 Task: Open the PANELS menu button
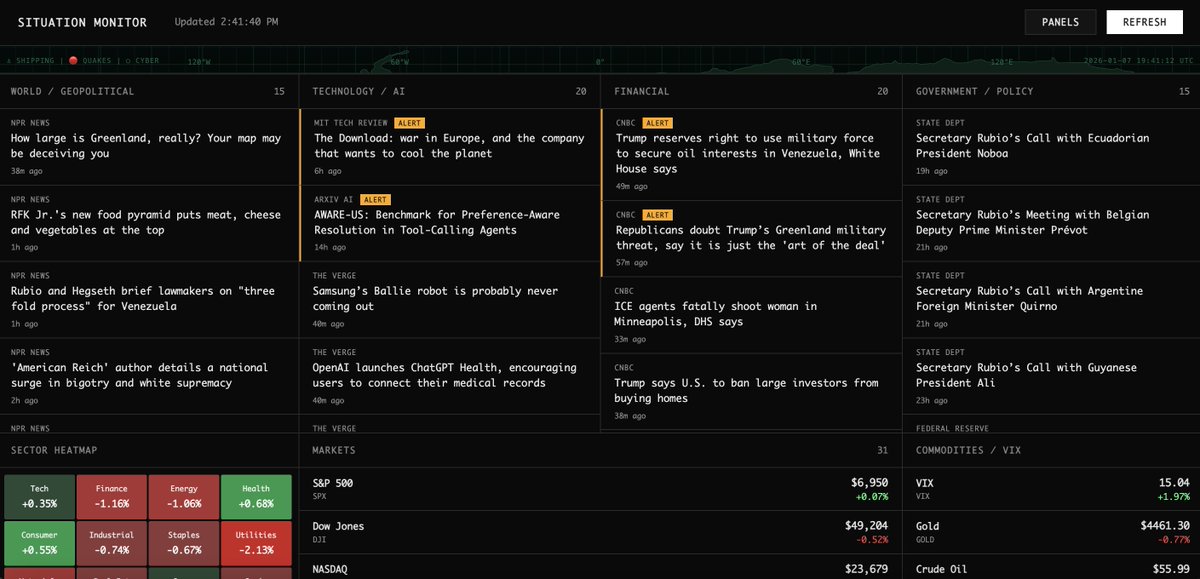click(1060, 22)
